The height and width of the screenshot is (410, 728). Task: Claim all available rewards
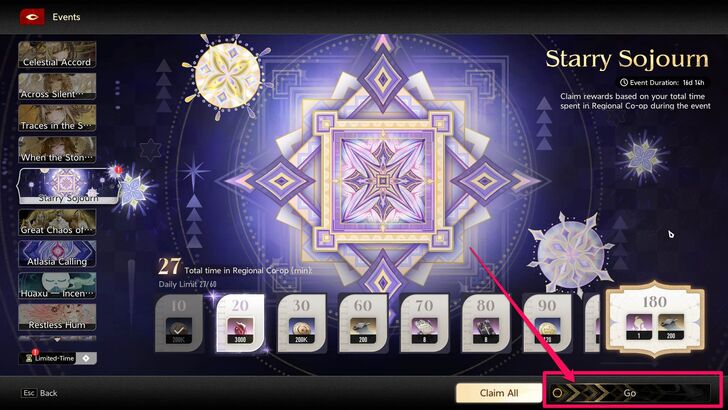coord(499,393)
